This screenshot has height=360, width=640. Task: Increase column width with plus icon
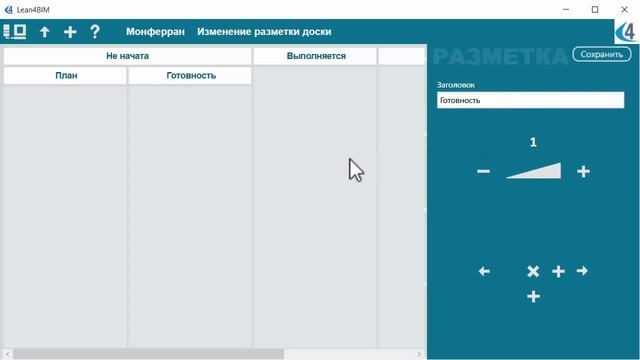pos(583,171)
